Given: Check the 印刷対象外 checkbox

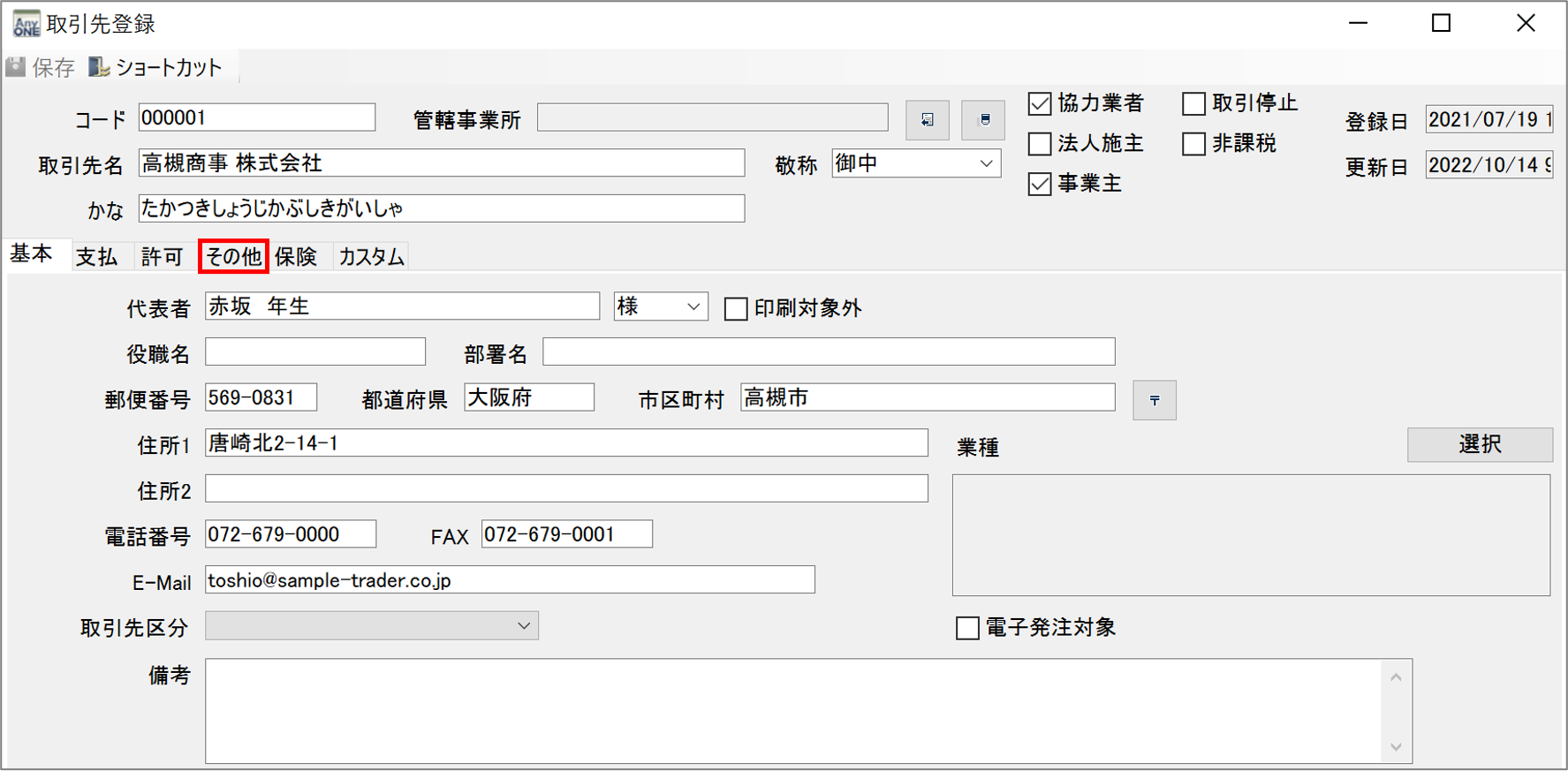Looking at the screenshot, I should 735,308.
